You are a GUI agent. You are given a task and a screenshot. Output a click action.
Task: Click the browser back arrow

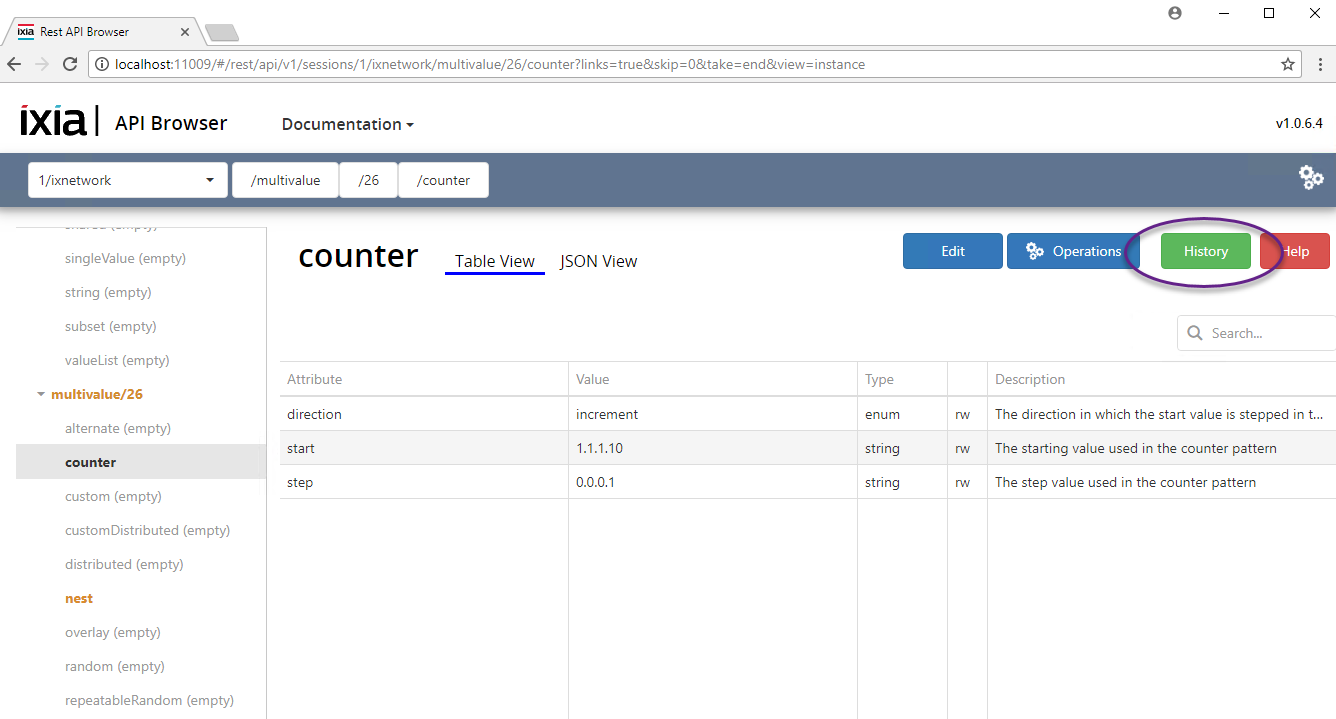14,64
